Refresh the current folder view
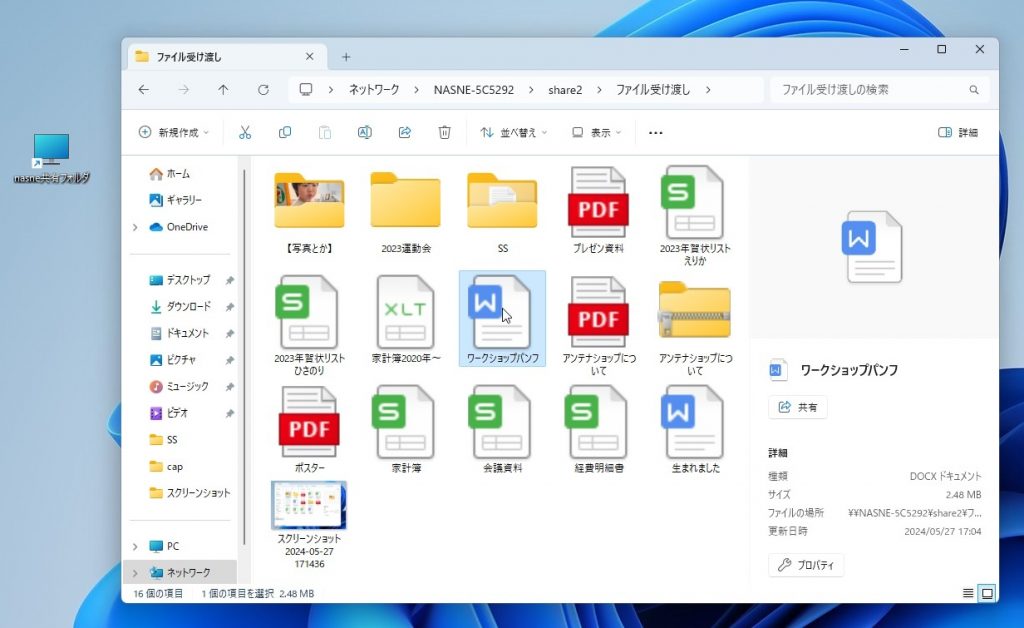 (x=263, y=89)
